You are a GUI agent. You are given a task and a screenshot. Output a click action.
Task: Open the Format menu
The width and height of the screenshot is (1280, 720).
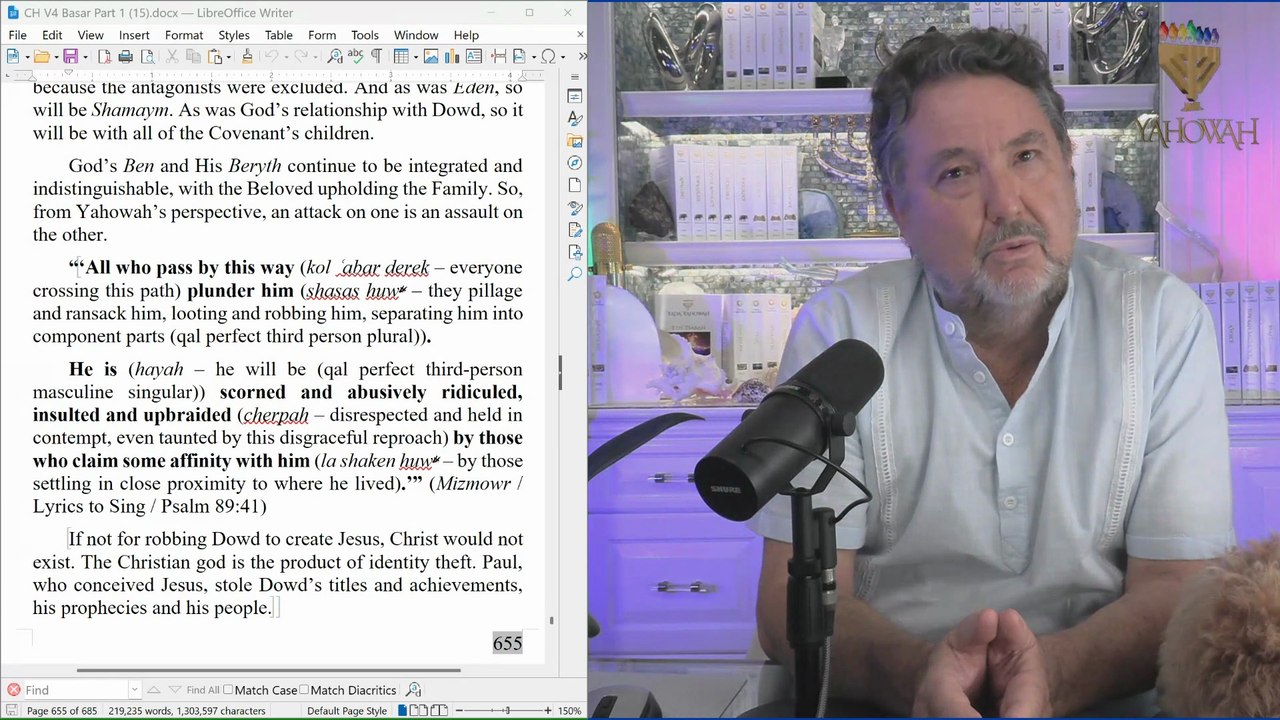tap(184, 35)
